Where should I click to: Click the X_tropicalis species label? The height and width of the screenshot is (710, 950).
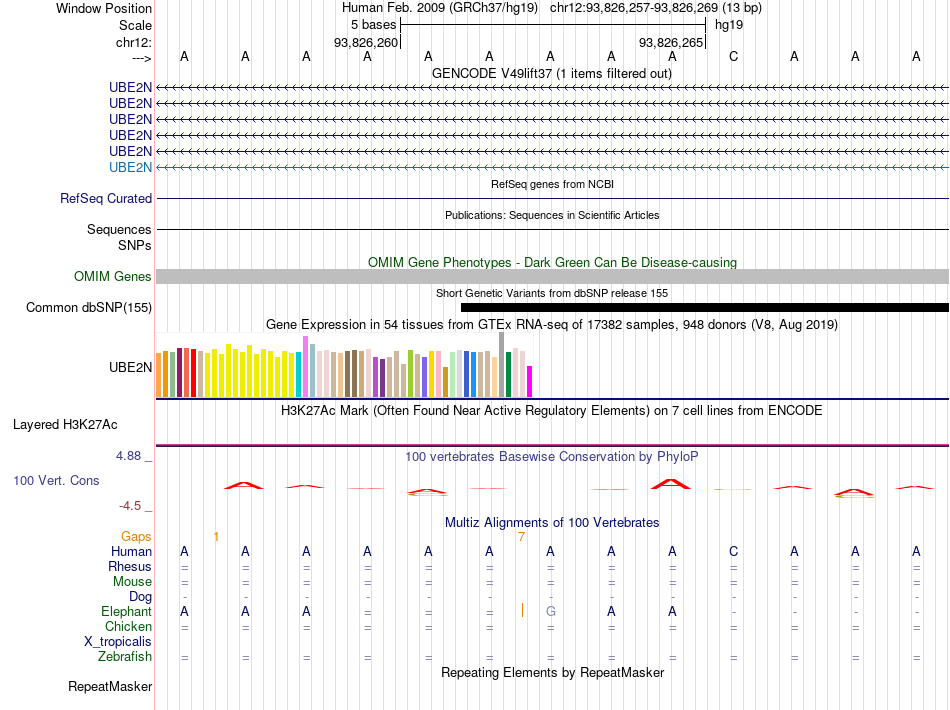(118, 642)
